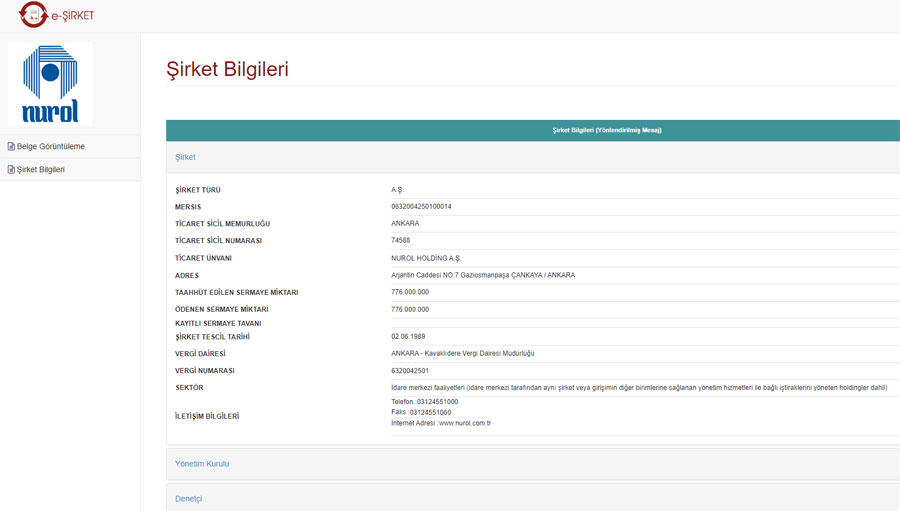Click the VERGİ DAİRESİ label
The height and width of the screenshot is (511, 900).
200,354
